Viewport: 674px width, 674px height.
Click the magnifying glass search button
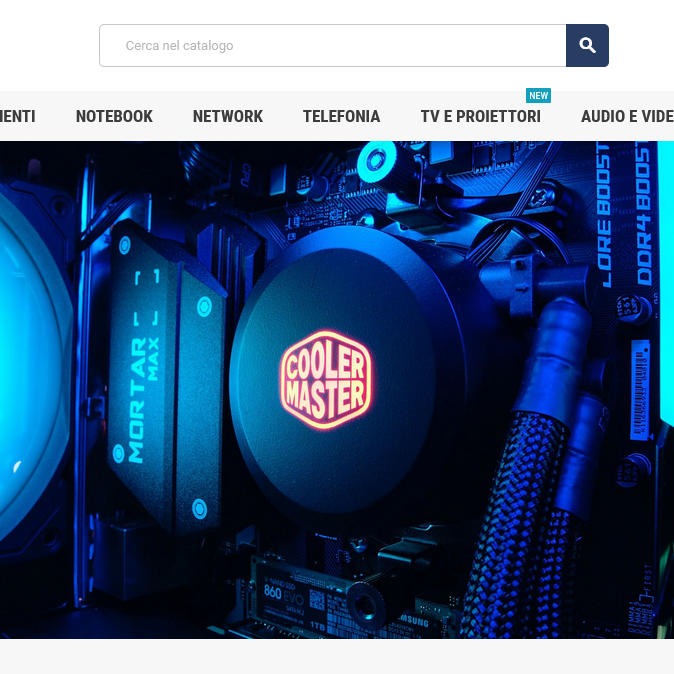(x=587, y=46)
